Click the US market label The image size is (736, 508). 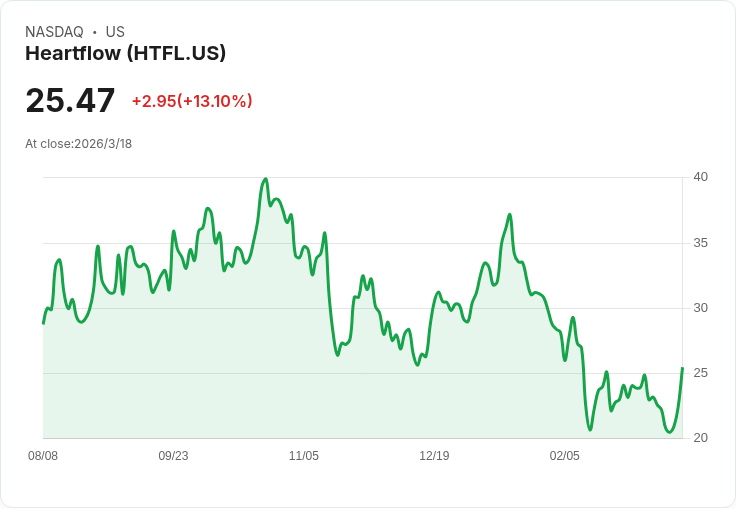(x=115, y=32)
